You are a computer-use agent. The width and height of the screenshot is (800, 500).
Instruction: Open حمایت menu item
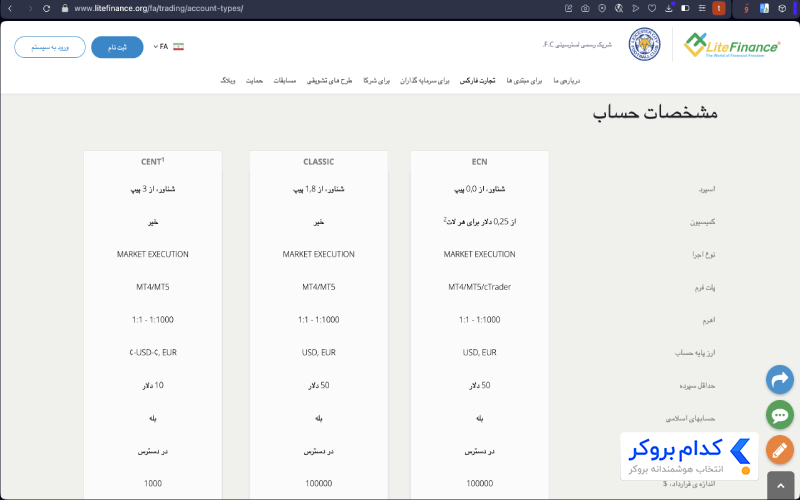(x=255, y=81)
